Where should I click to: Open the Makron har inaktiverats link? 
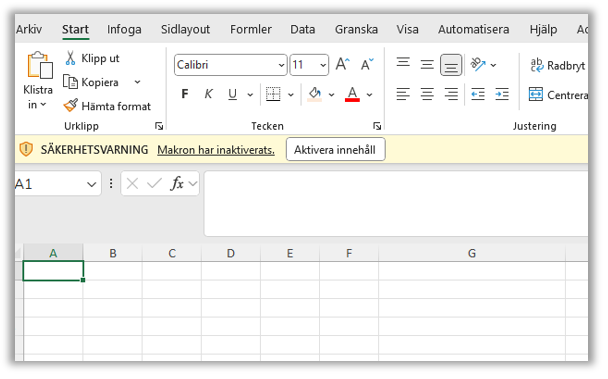[x=216, y=150]
